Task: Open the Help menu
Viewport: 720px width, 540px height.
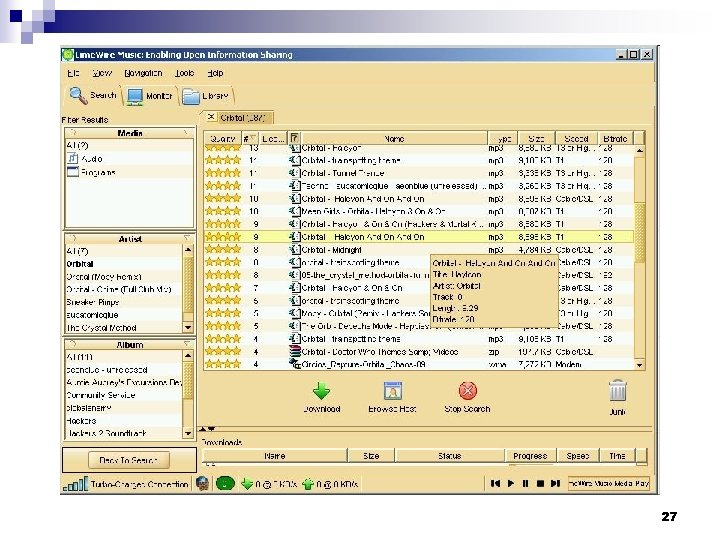Action: pyautogui.click(x=215, y=73)
